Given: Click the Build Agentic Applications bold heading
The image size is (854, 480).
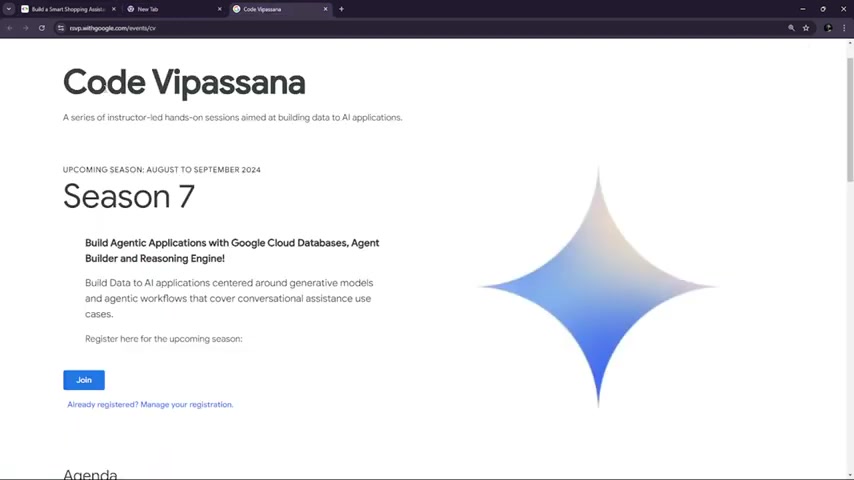Looking at the screenshot, I should click(x=232, y=251).
